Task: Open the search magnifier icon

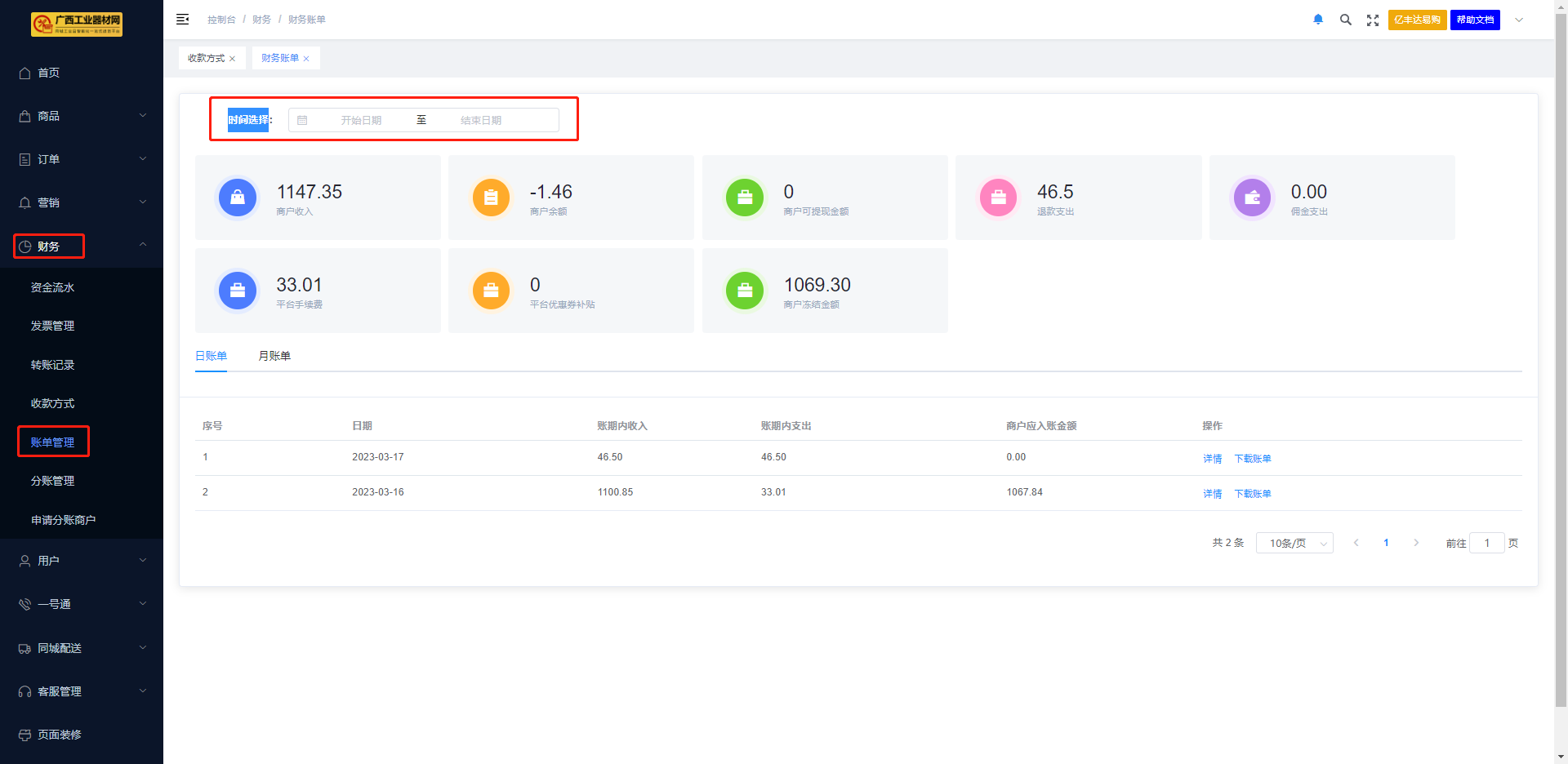Action: (1345, 20)
